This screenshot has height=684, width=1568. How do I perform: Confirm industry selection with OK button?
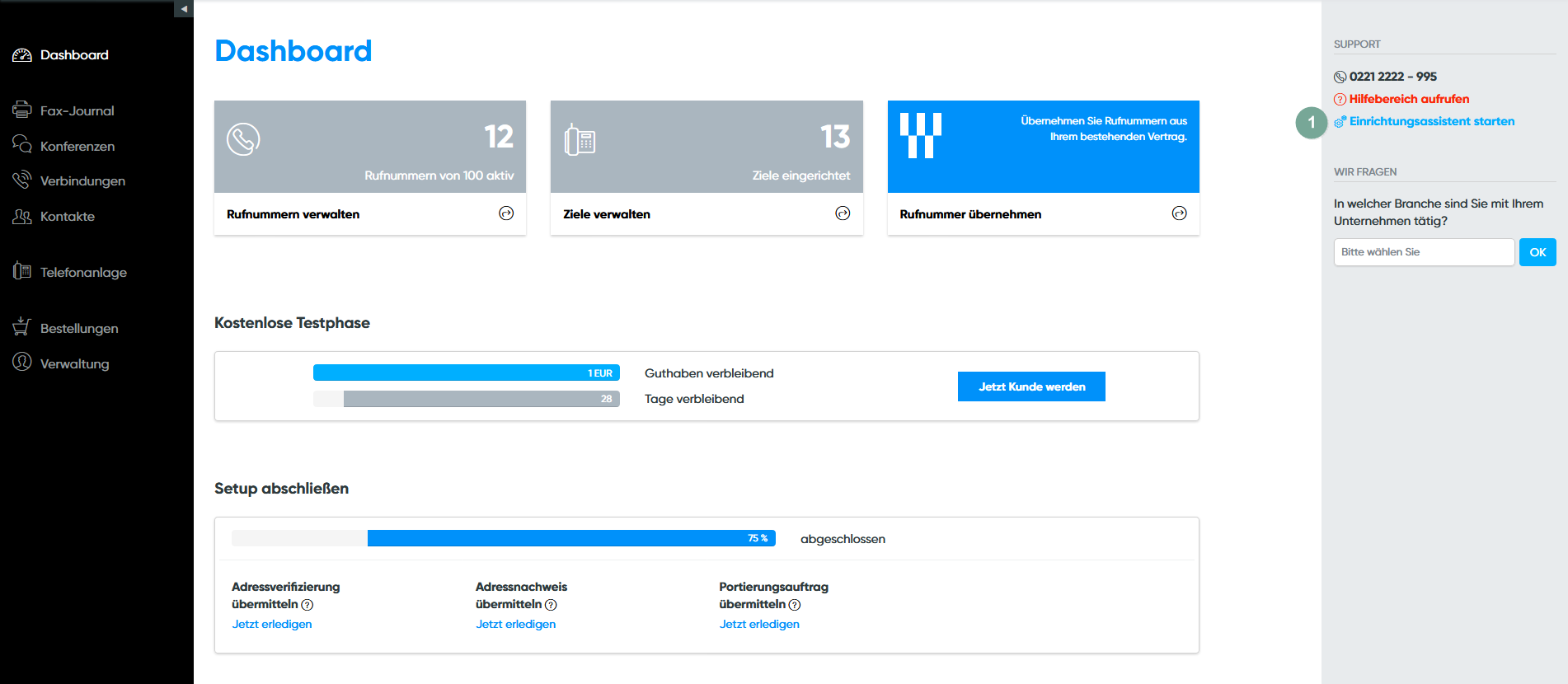pos(1537,252)
